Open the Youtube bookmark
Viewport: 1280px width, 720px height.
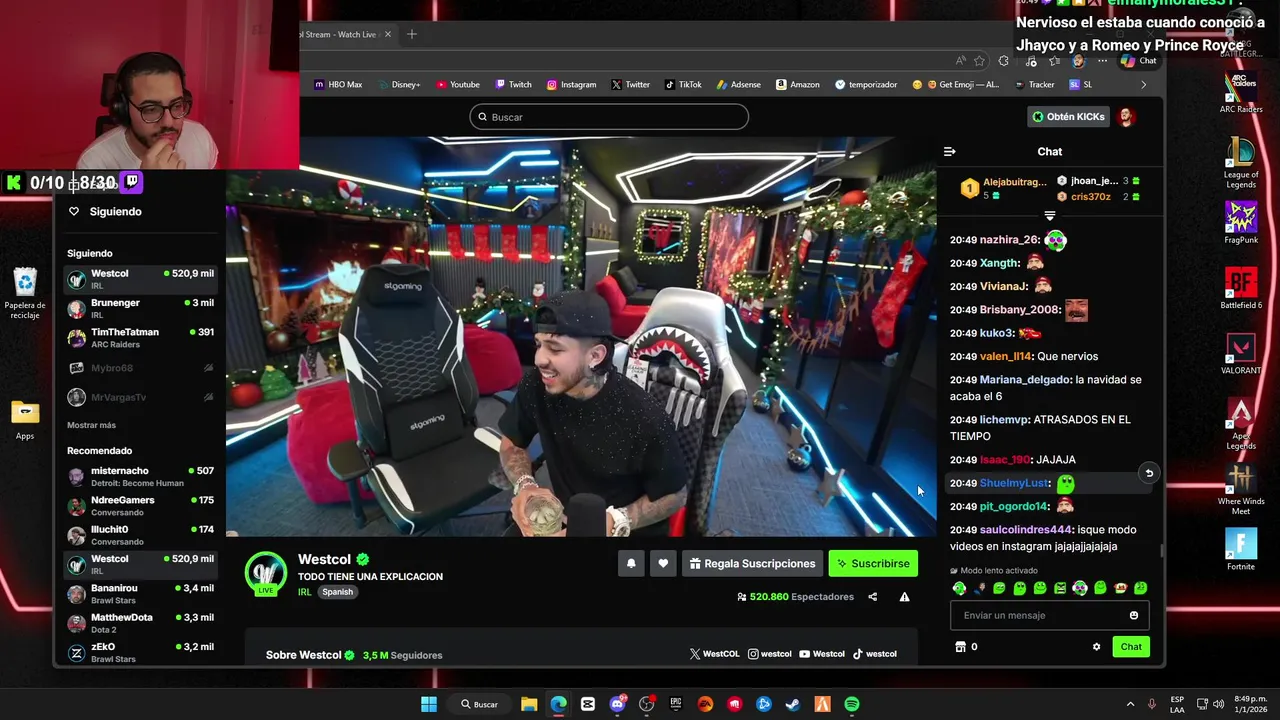458,85
